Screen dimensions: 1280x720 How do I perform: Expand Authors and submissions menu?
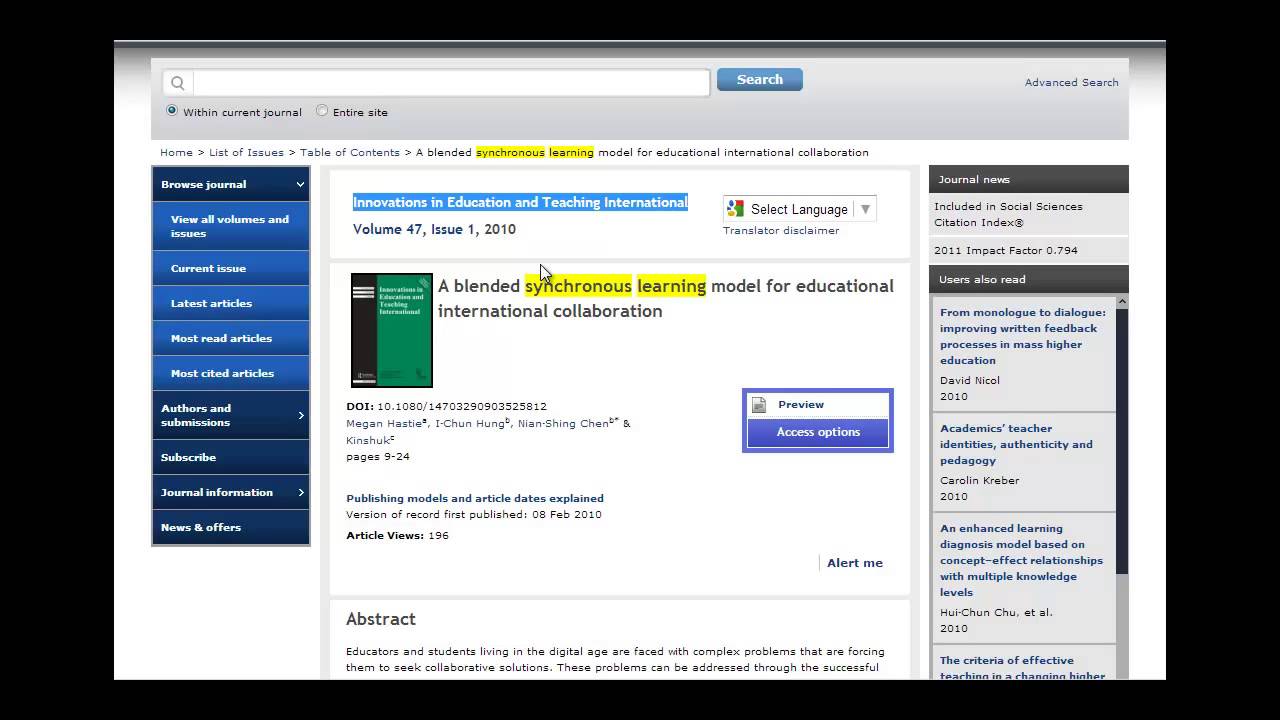[x=231, y=415]
